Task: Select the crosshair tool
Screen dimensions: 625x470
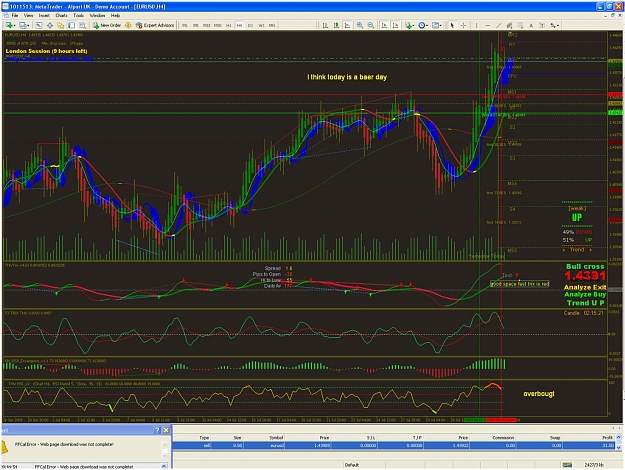Action: 464,25
